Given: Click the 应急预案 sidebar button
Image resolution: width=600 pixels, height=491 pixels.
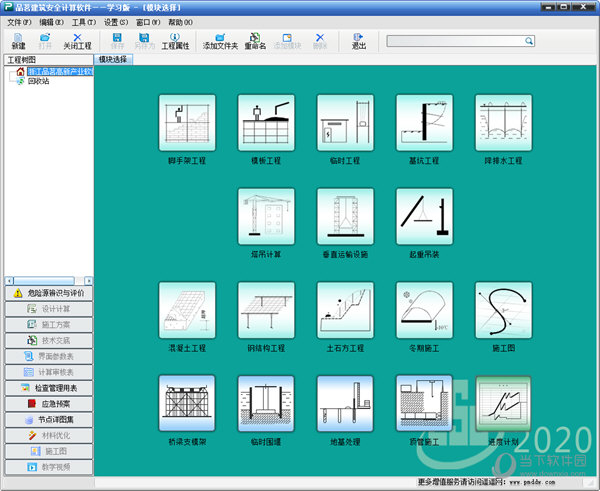Looking at the screenshot, I should point(49,404).
